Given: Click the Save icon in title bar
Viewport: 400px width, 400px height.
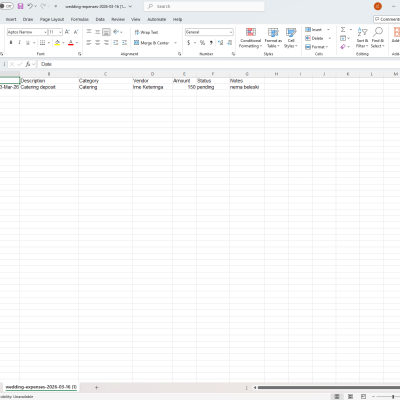Looking at the screenshot, I should pos(20,6).
